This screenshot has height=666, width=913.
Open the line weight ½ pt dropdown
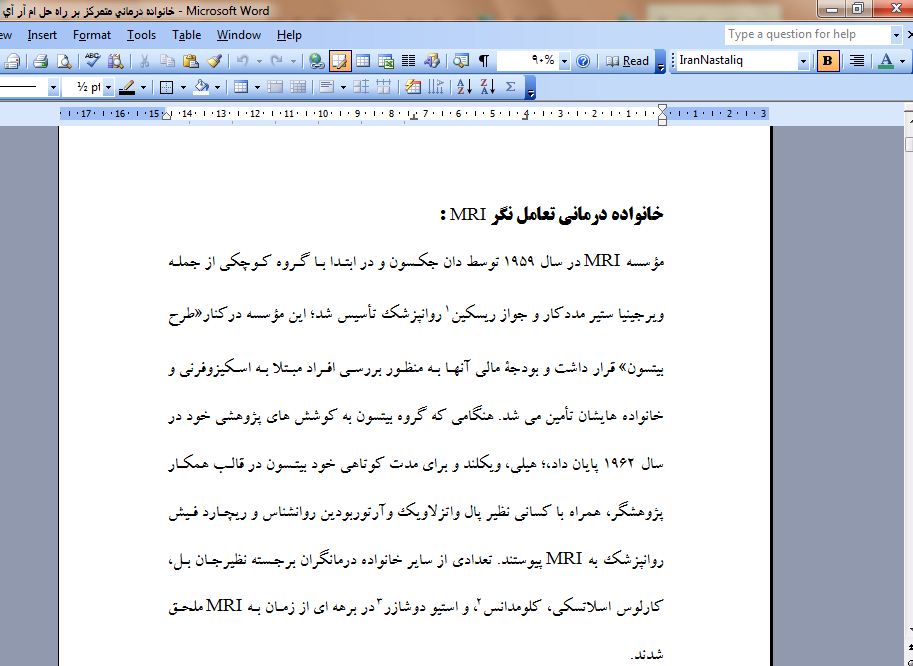[108, 87]
